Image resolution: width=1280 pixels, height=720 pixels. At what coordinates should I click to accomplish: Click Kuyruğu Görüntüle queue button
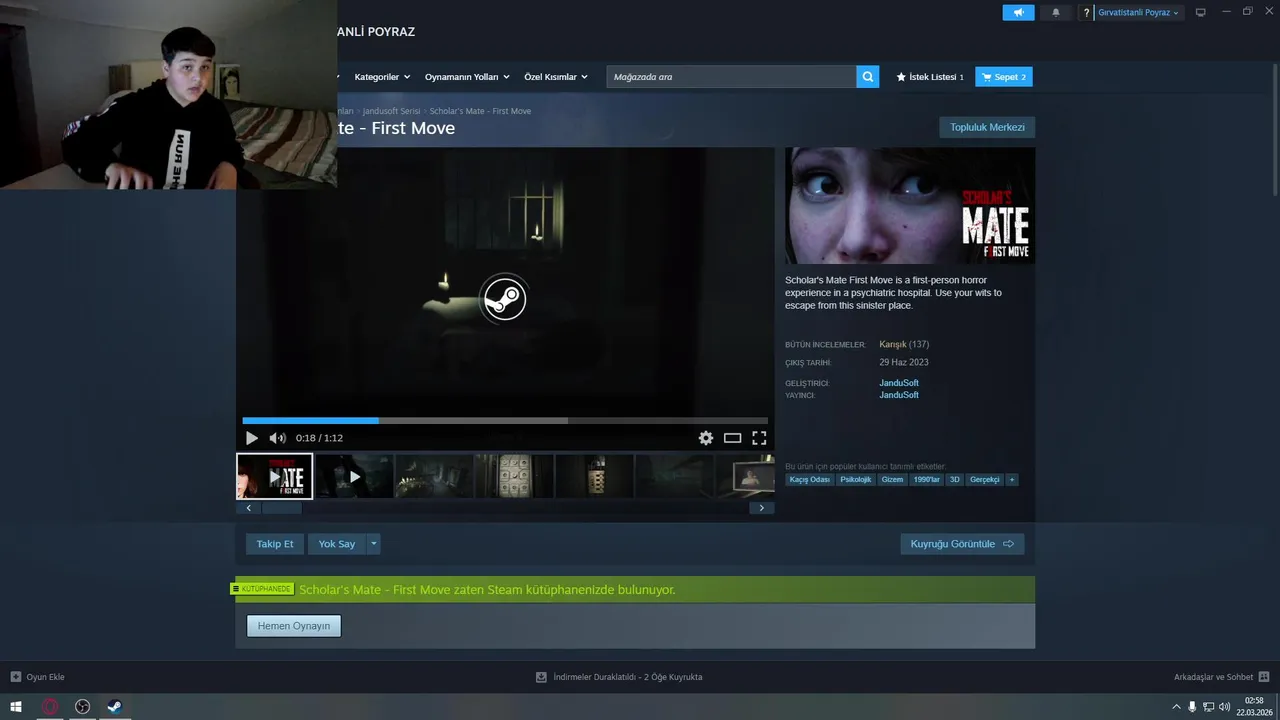(962, 544)
